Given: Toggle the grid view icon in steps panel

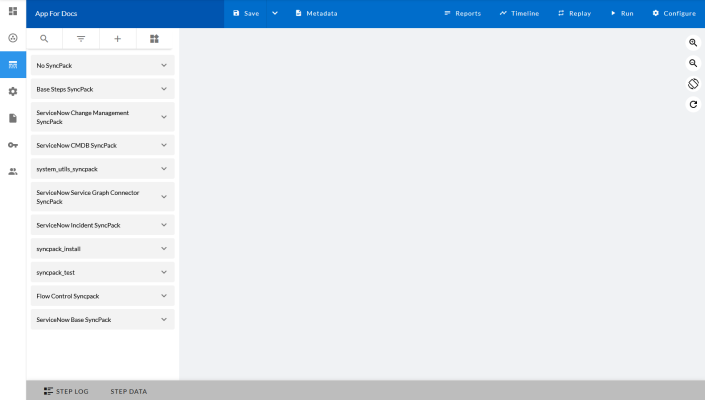Looking at the screenshot, I should pyautogui.click(x=154, y=39).
